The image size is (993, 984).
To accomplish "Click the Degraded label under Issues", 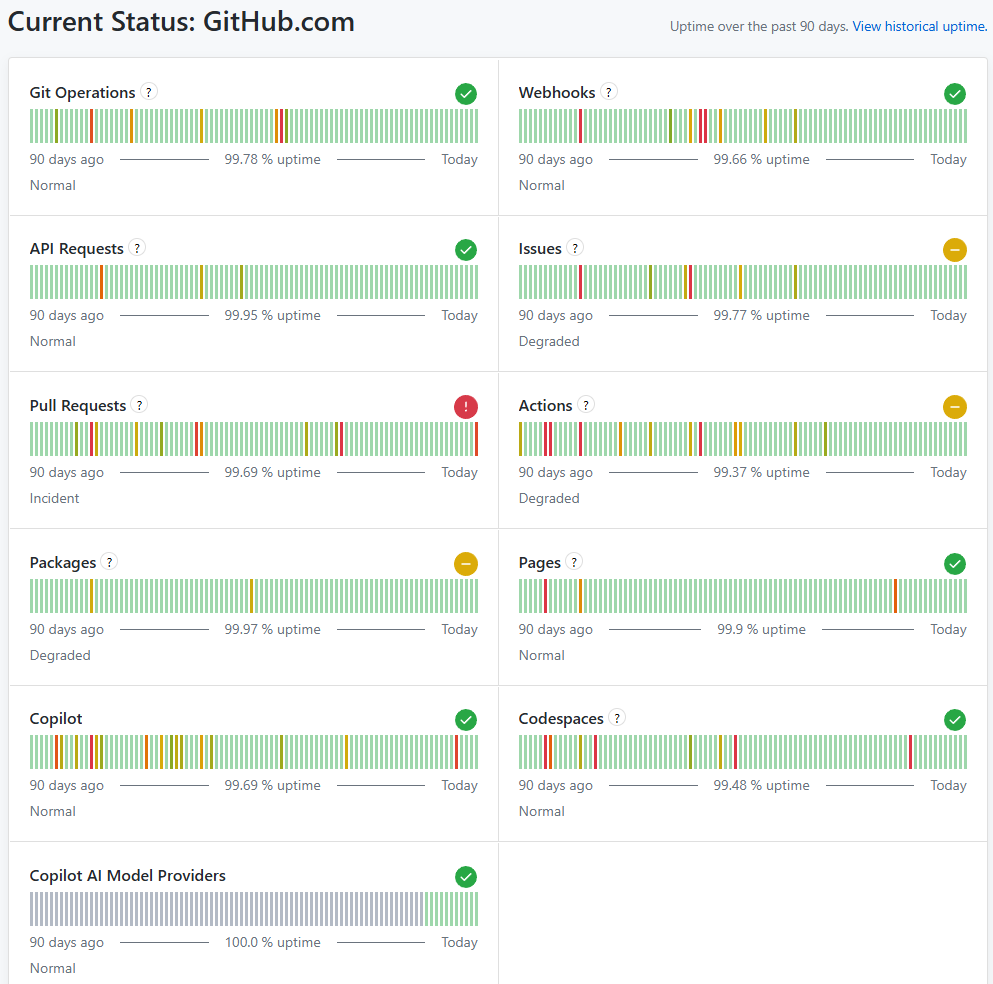I will [549, 341].
